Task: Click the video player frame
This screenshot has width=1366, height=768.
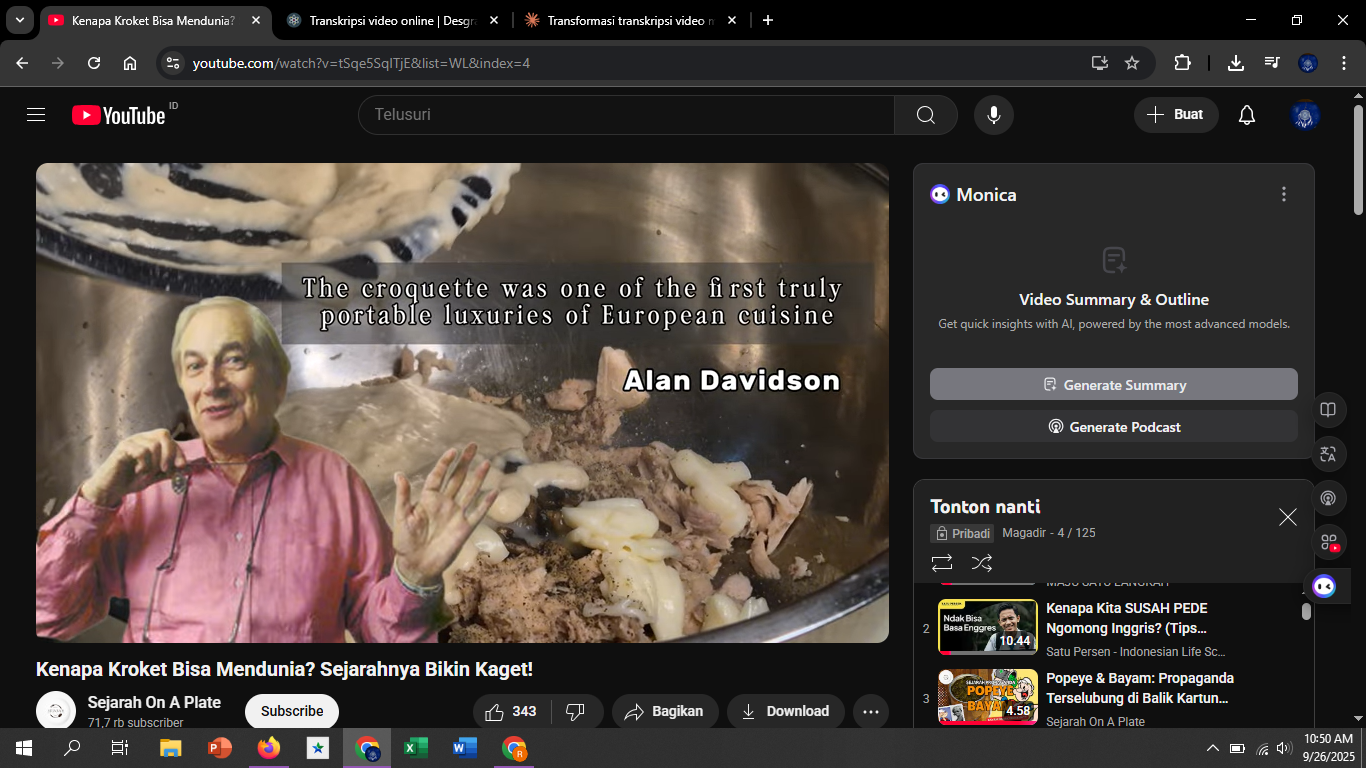Action: point(462,403)
